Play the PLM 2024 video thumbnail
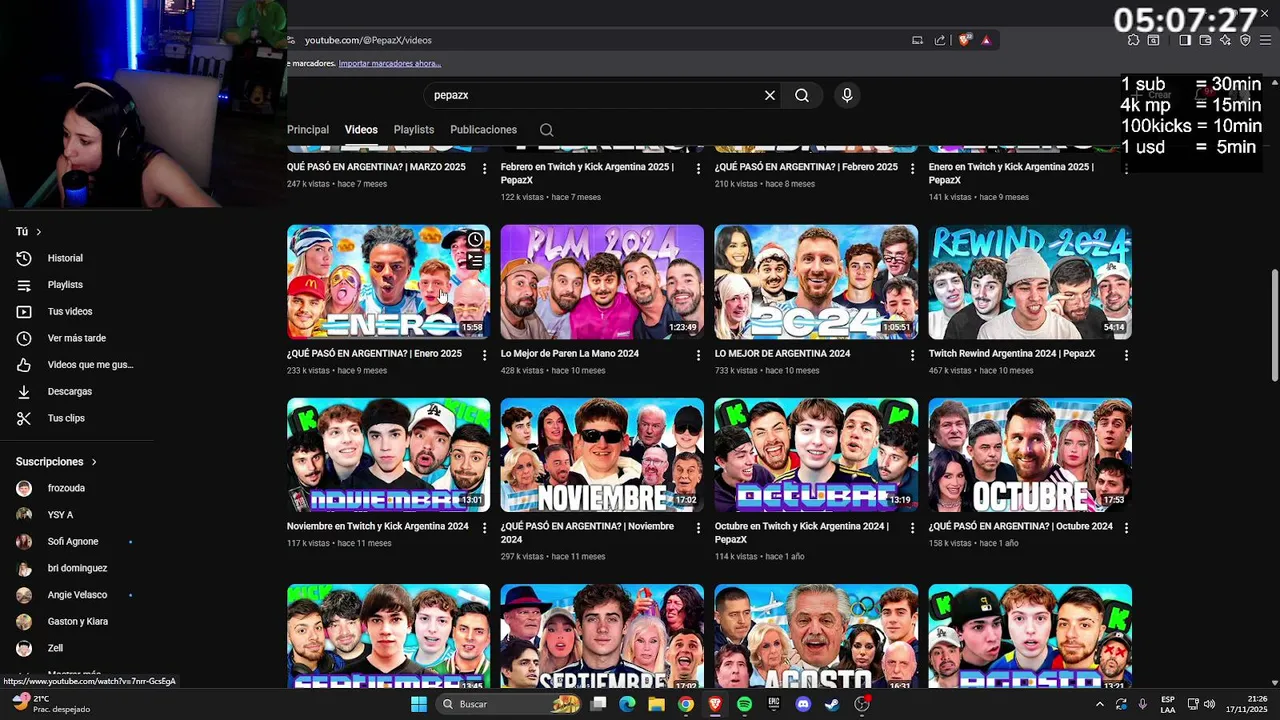The height and width of the screenshot is (720, 1280). click(602, 282)
